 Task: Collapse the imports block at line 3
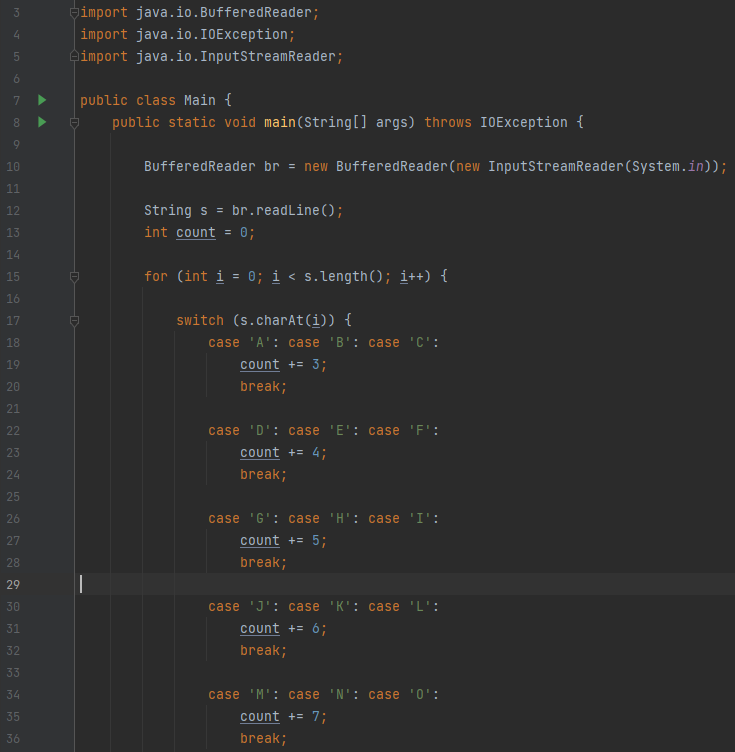(74, 13)
